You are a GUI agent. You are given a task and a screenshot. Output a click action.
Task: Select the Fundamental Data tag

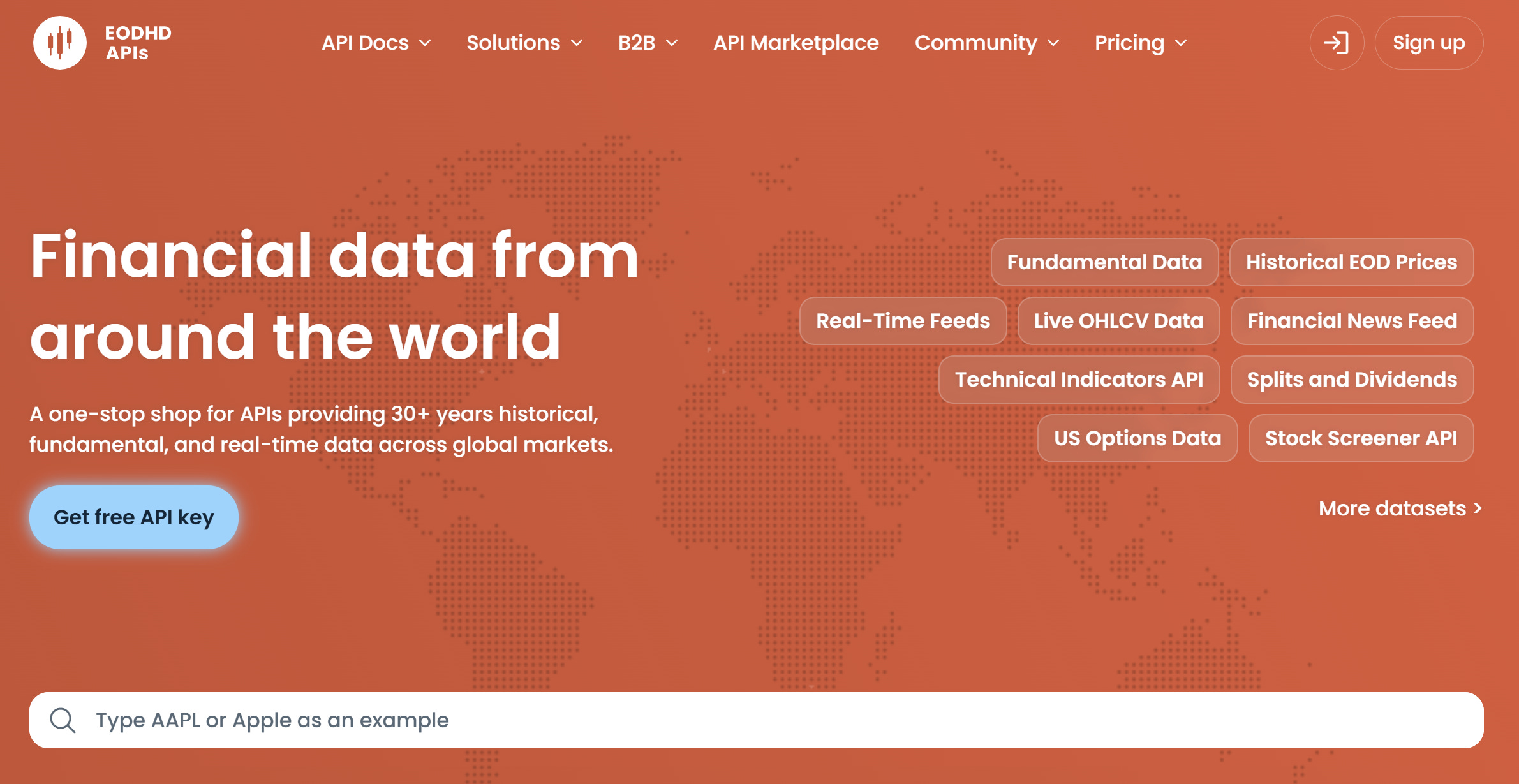pyautogui.click(x=1104, y=262)
